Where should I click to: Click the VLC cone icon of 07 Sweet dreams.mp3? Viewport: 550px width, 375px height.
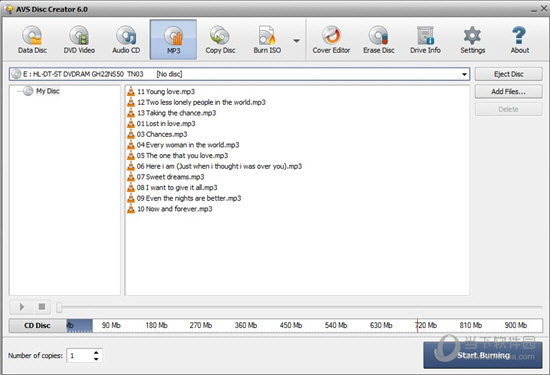coord(131,177)
